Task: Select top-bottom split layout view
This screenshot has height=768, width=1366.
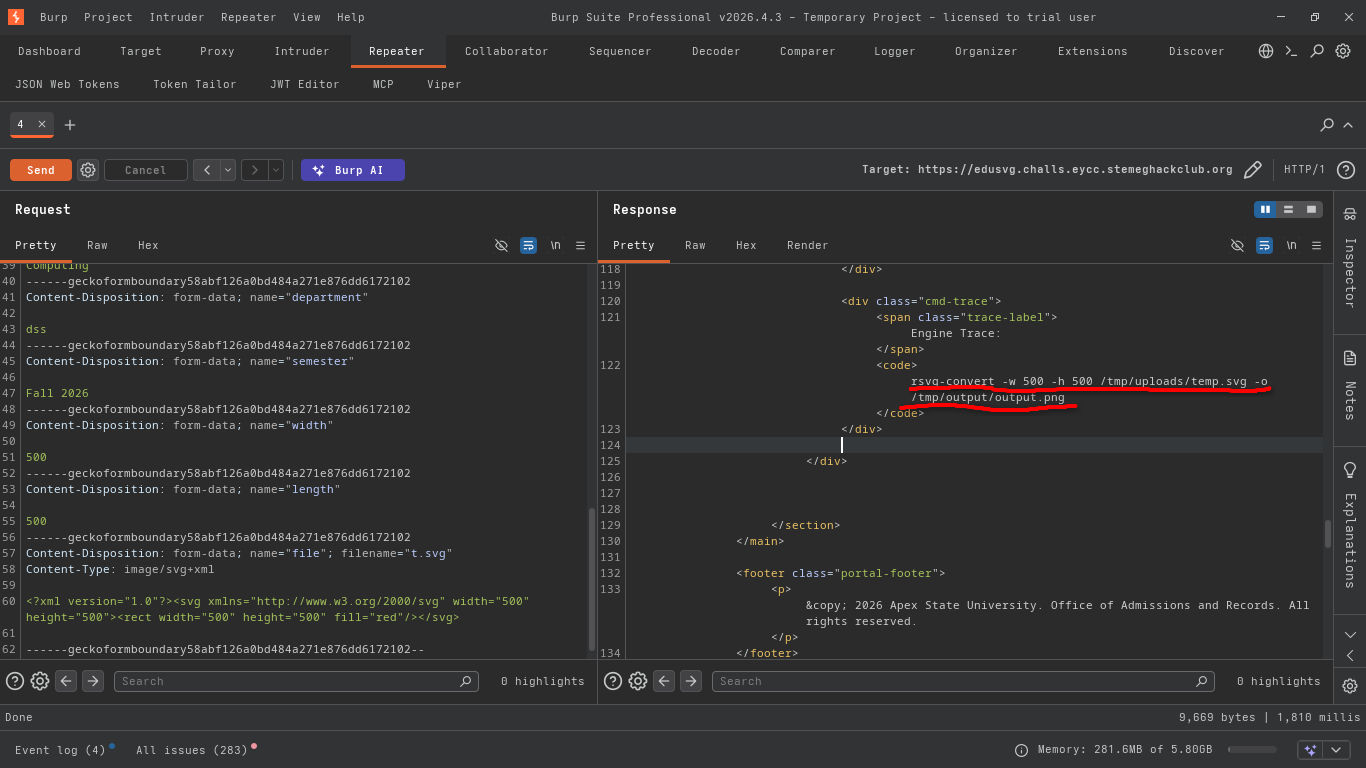Action: pyautogui.click(x=1288, y=209)
